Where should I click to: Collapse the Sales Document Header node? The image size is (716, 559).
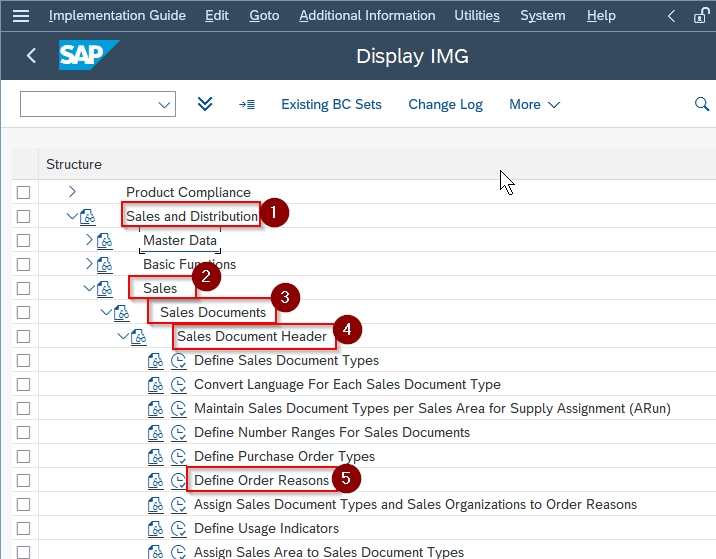click(123, 336)
